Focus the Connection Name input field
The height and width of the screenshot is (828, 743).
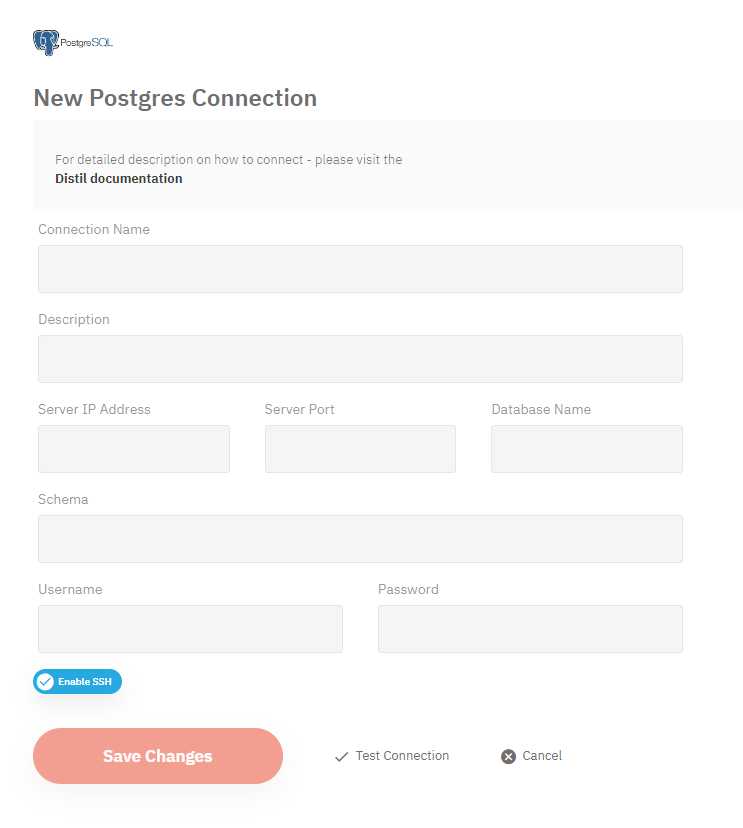(x=360, y=269)
